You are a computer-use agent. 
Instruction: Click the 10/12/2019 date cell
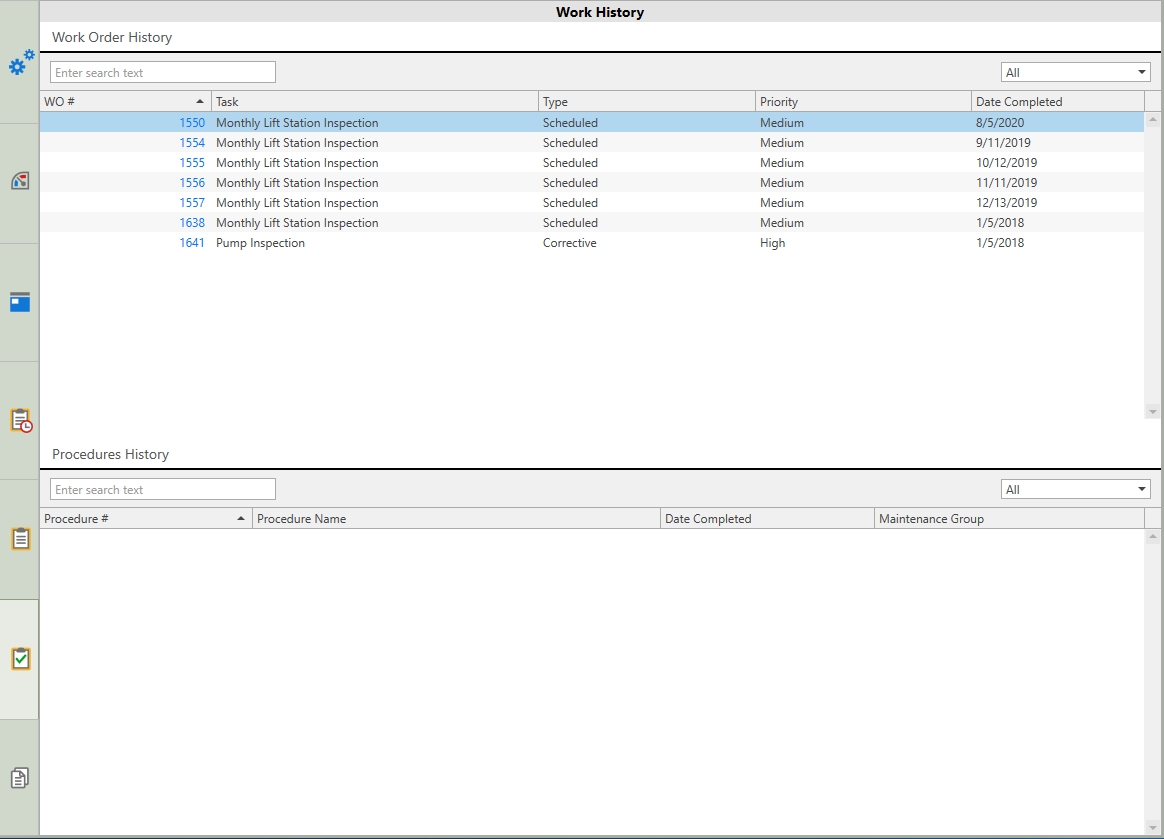click(1007, 163)
